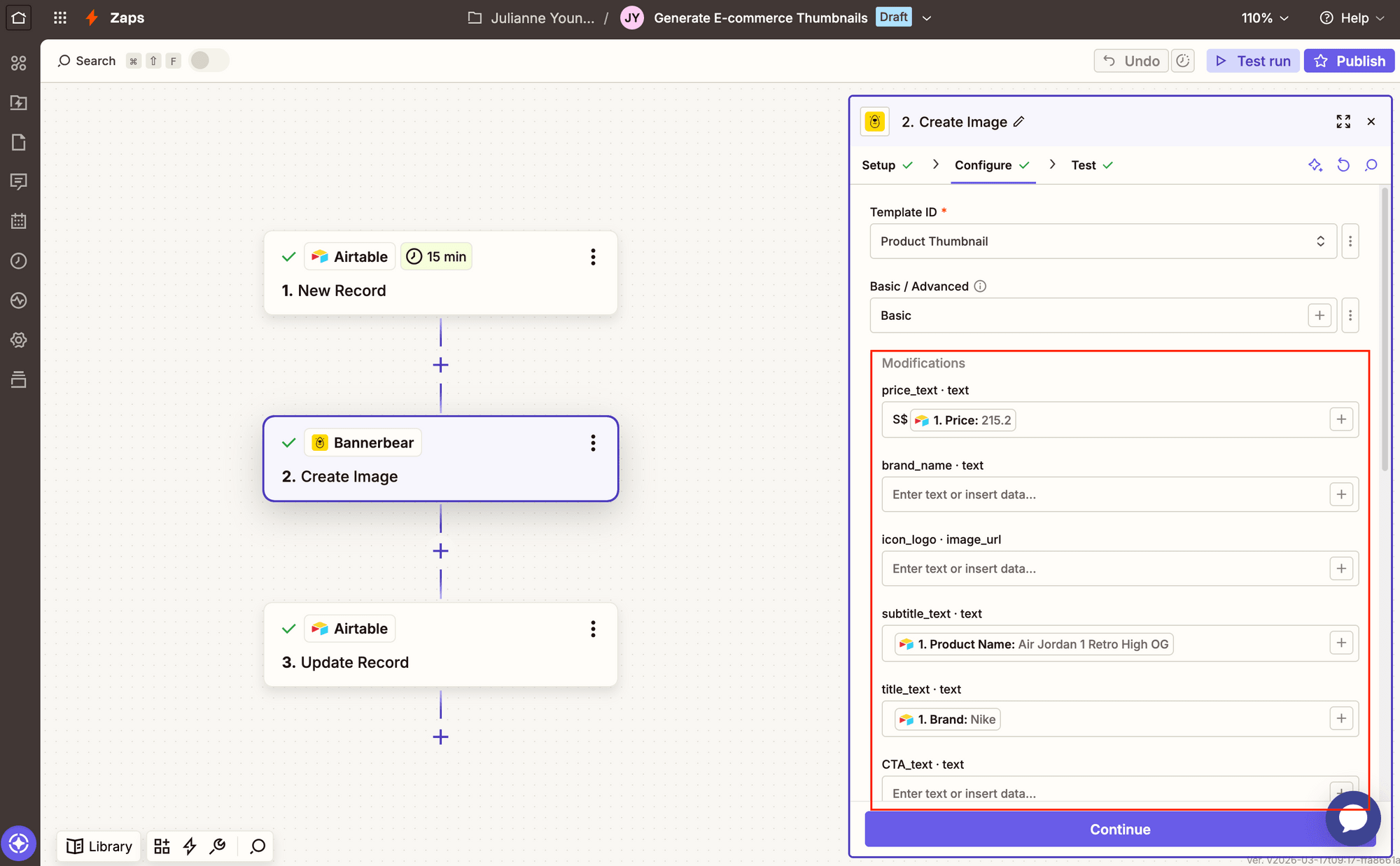Open the search icon in the Create Image panel
1400x866 pixels.
(x=1371, y=165)
